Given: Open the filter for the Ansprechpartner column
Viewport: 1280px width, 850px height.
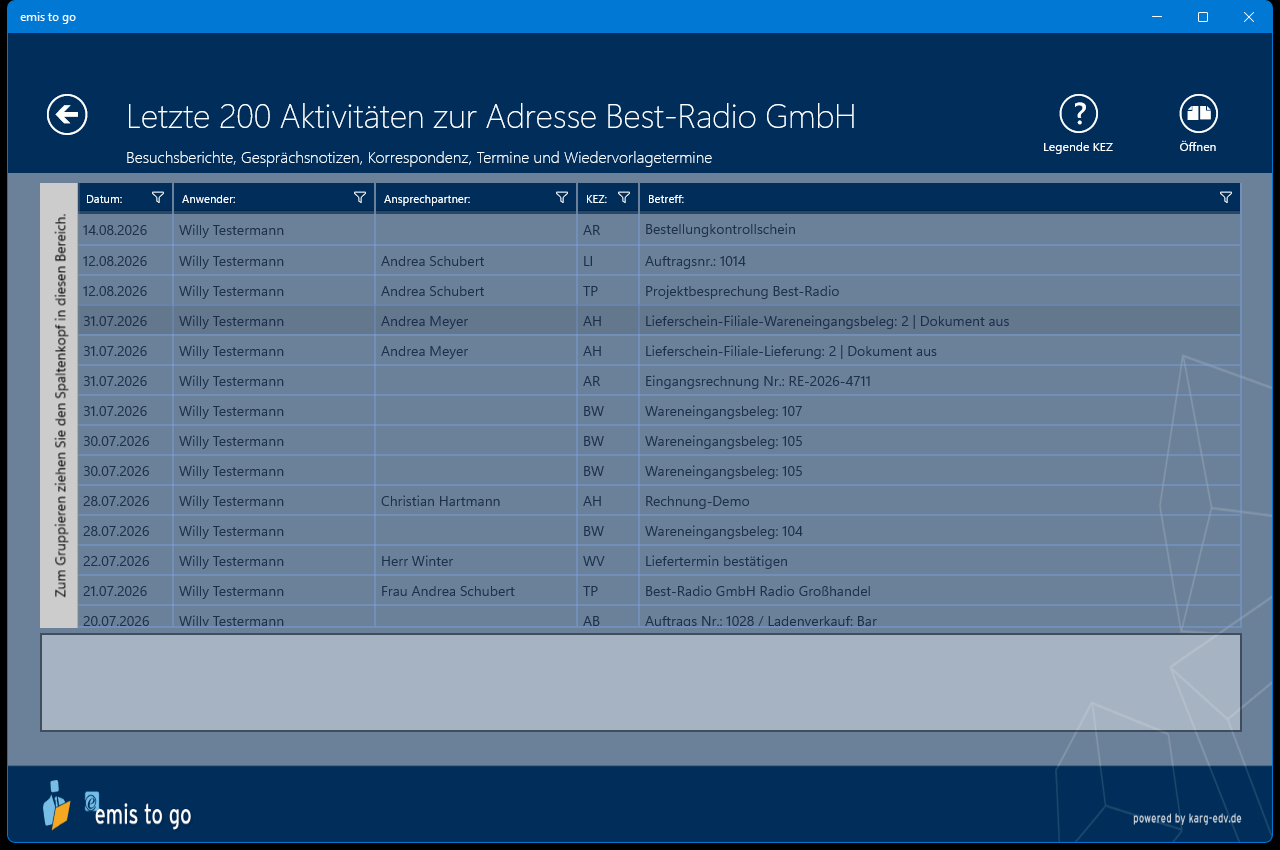Looking at the screenshot, I should click(x=562, y=198).
